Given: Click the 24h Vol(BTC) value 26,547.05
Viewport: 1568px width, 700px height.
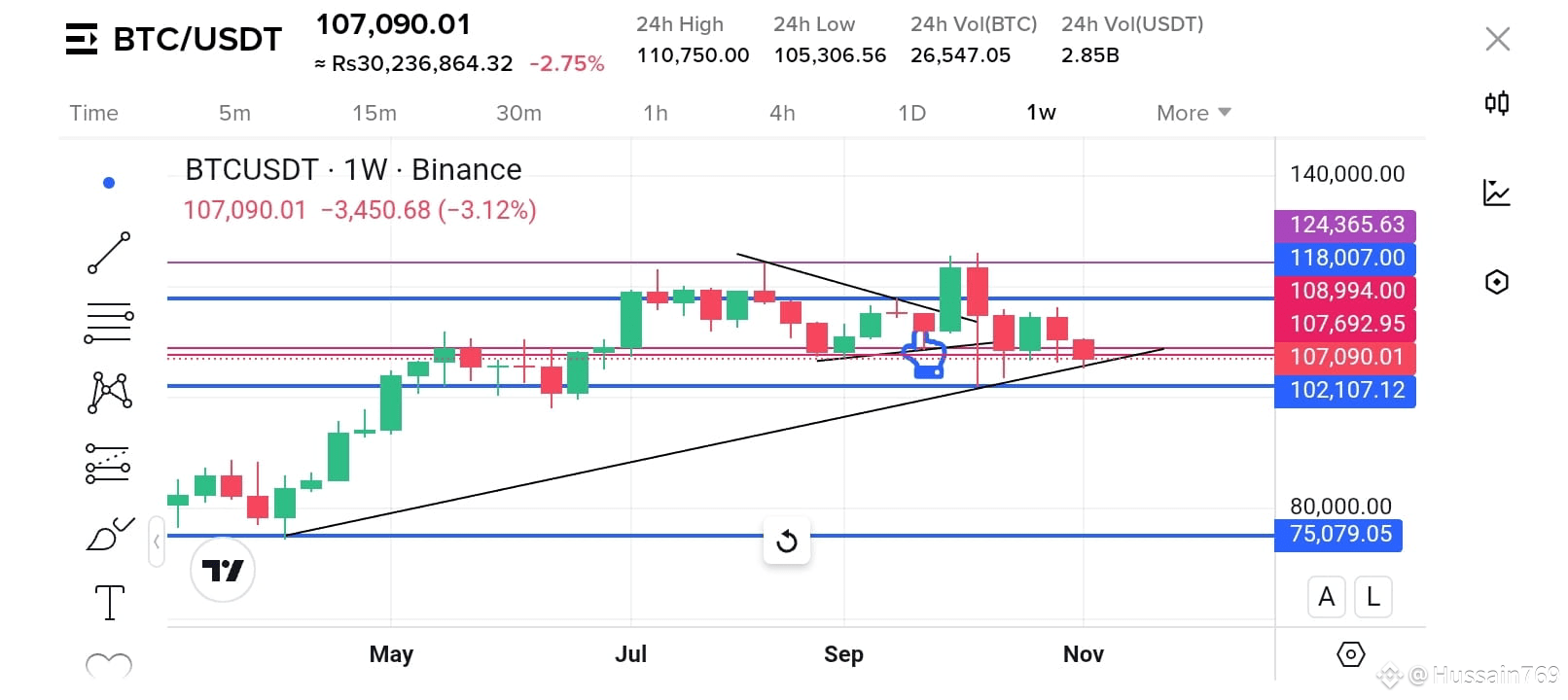Looking at the screenshot, I should pos(960,55).
